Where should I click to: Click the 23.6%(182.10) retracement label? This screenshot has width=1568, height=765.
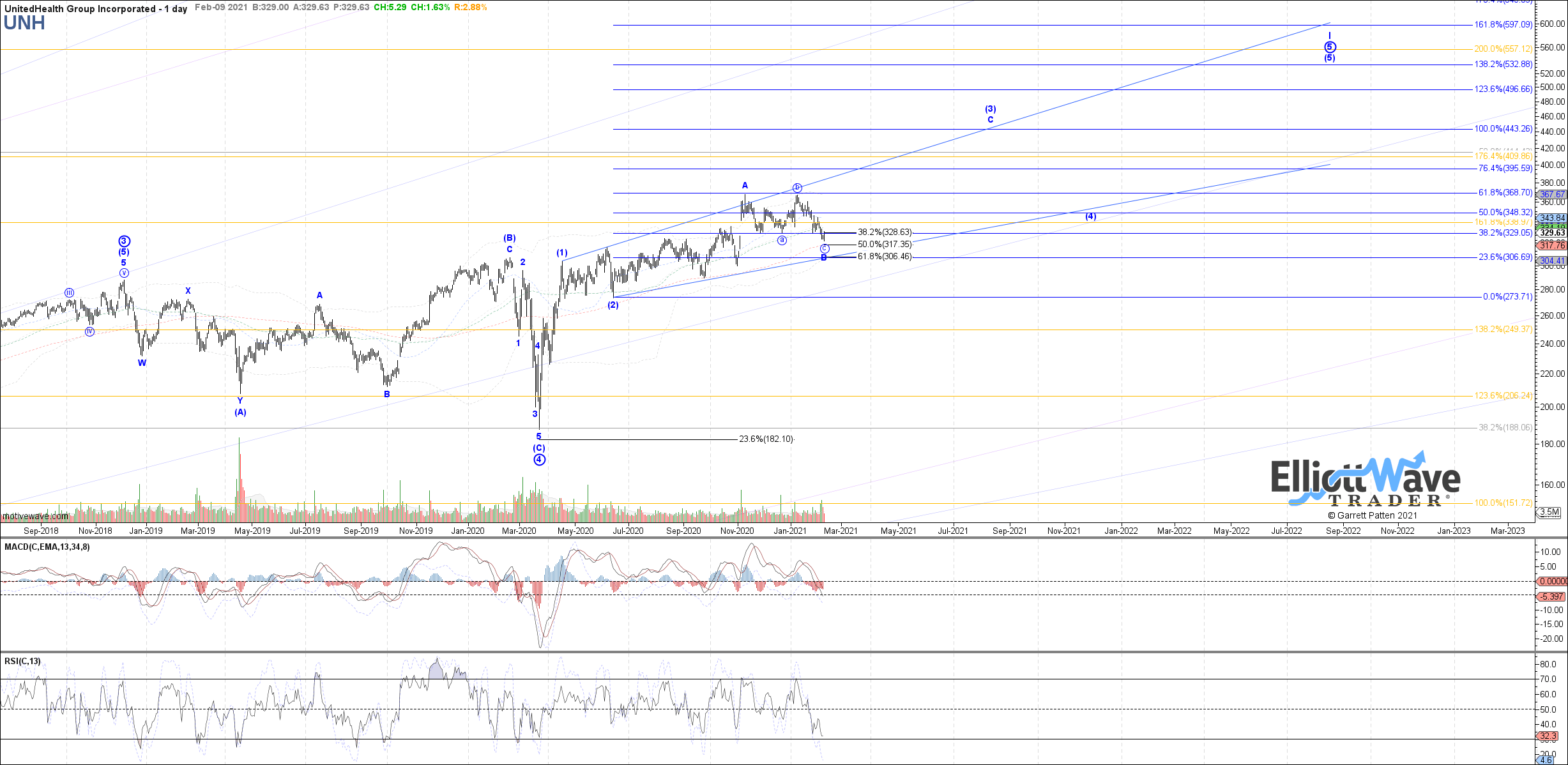pyautogui.click(x=766, y=439)
